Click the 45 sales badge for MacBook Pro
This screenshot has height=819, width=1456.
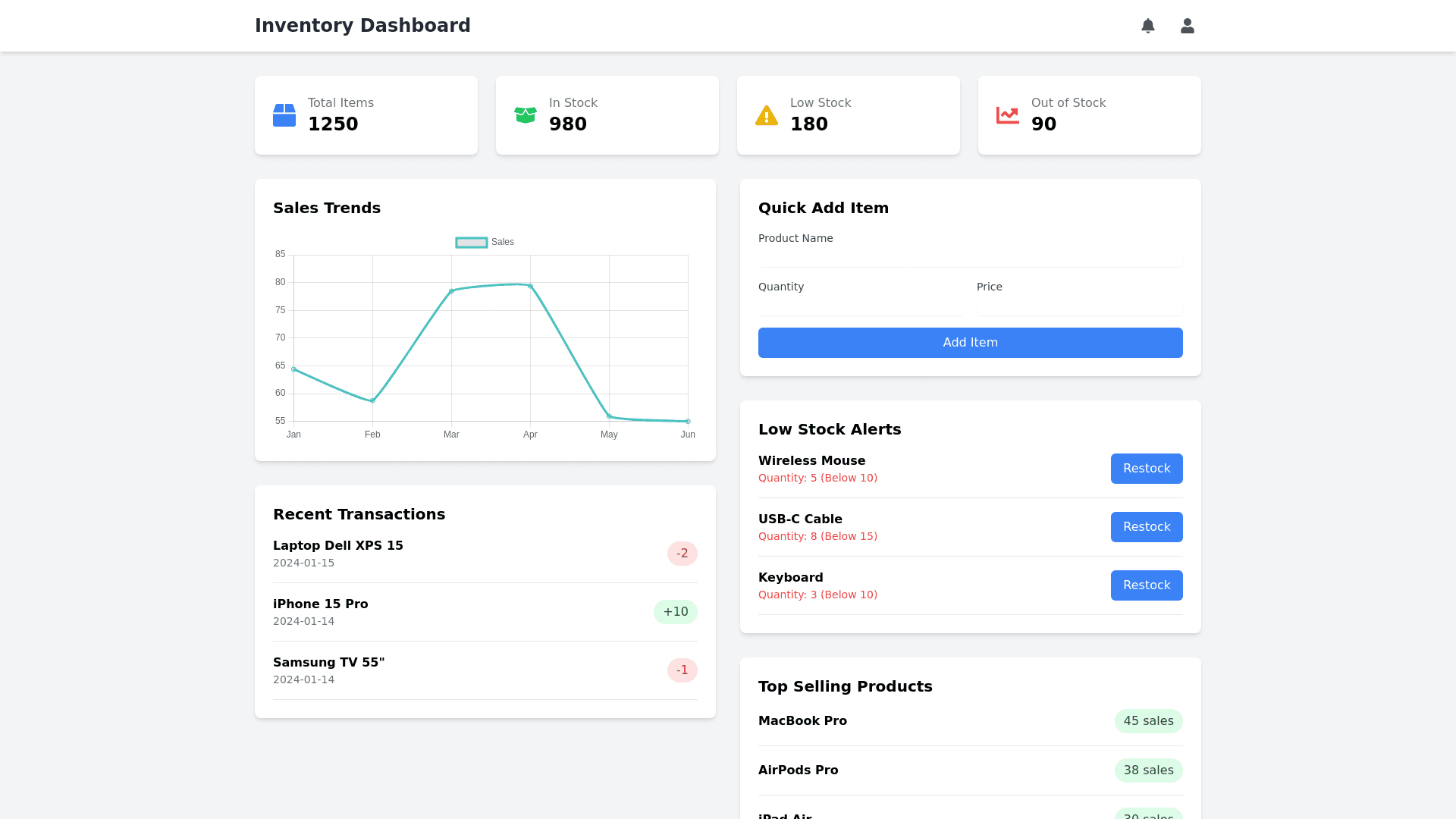(x=1148, y=721)
